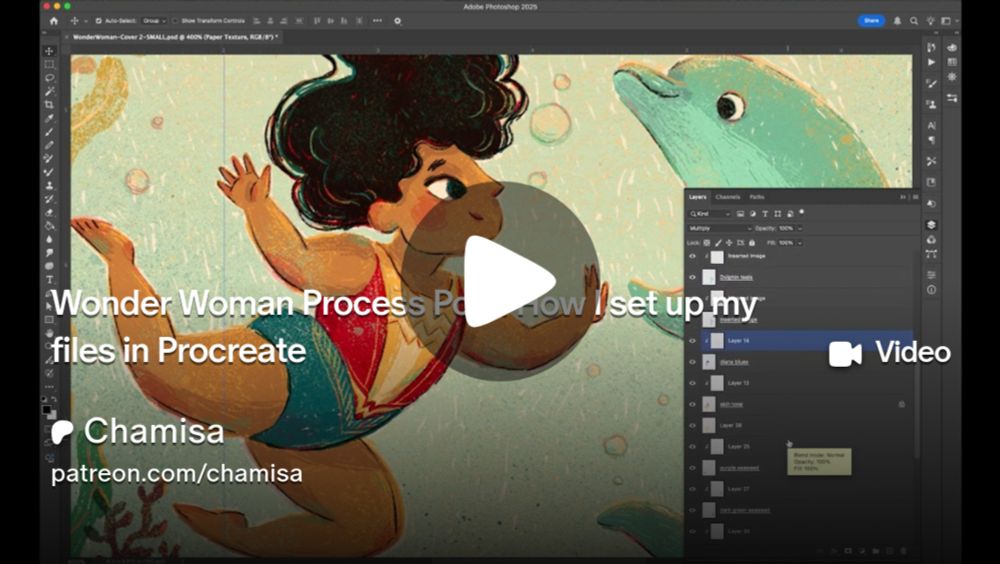
Task: Open the search magnifier icon
Action: pyautogui.click(x=914, y=21)
